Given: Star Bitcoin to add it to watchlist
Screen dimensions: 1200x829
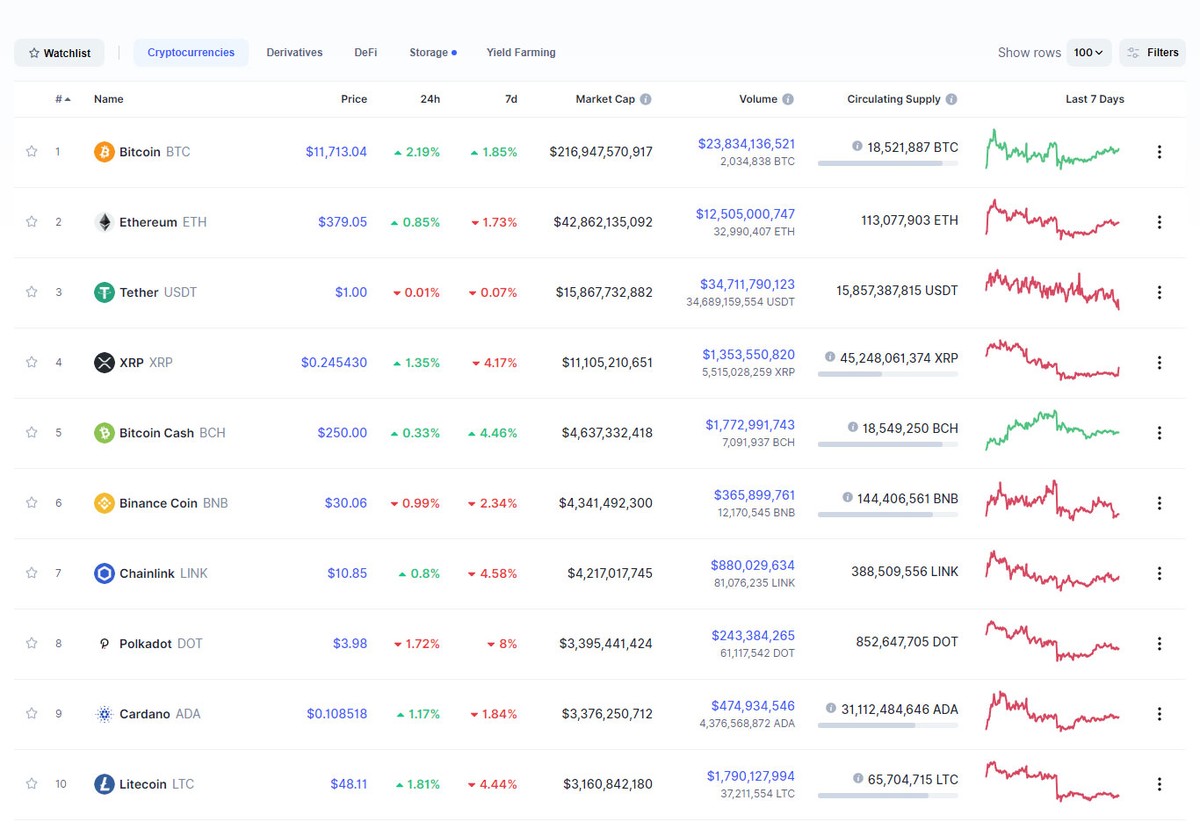Looking at the screenshot, I should click(31, 151).
